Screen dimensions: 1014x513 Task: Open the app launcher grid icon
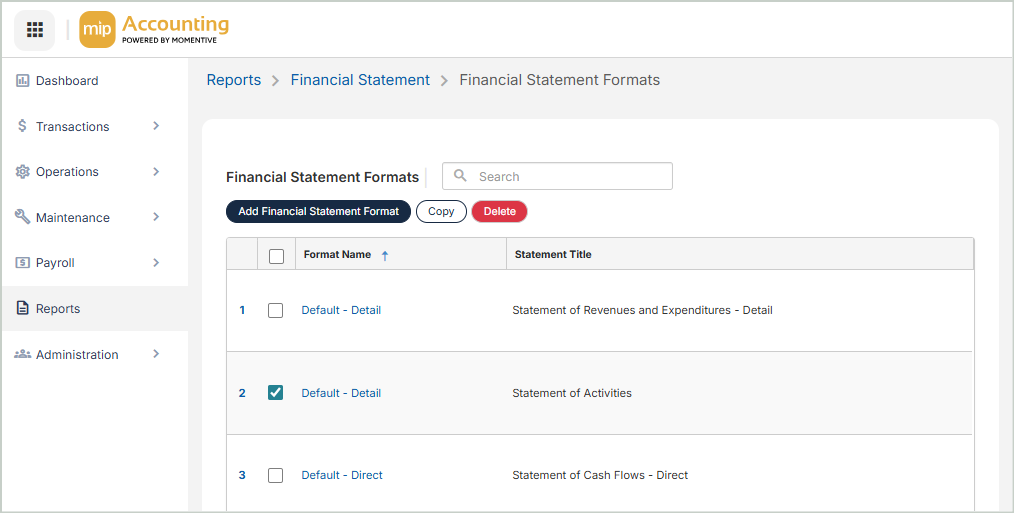pyautogui.click(x=35, y=30)
